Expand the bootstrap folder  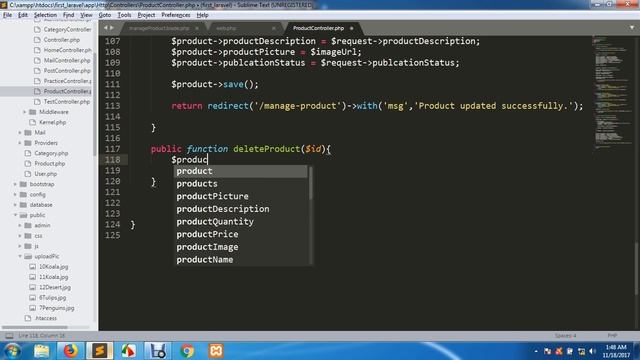coord(15,184)
